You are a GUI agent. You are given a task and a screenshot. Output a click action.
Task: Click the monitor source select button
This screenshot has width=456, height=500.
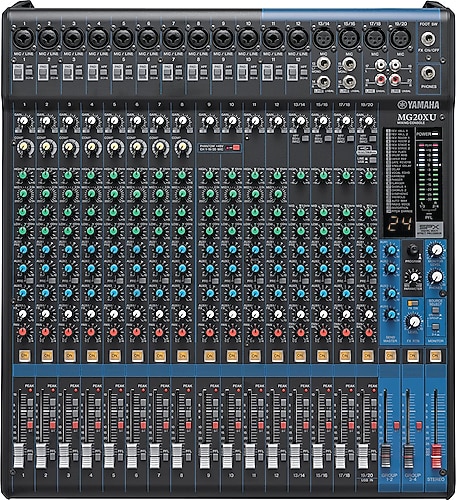pyautogui.click(x=435, y=310)
